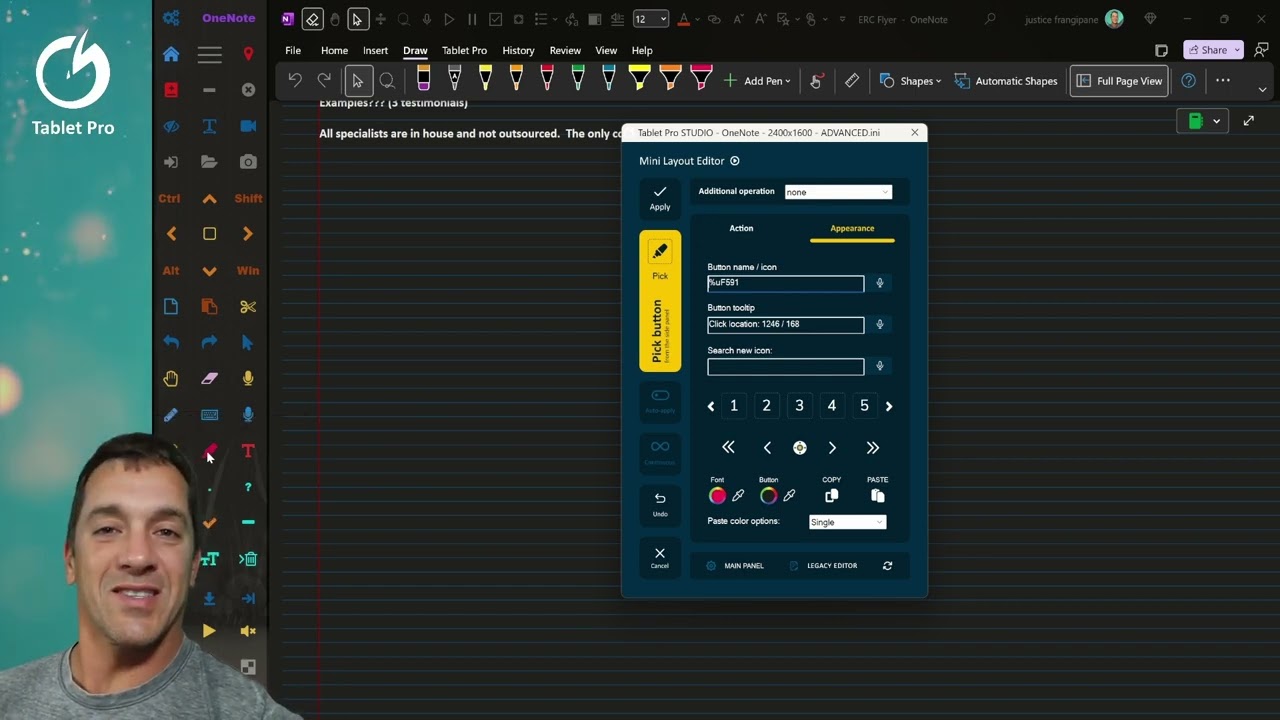Click the Button tooltip input field
This screenshot has width=1280, height=720.
(x=785, y=324)
